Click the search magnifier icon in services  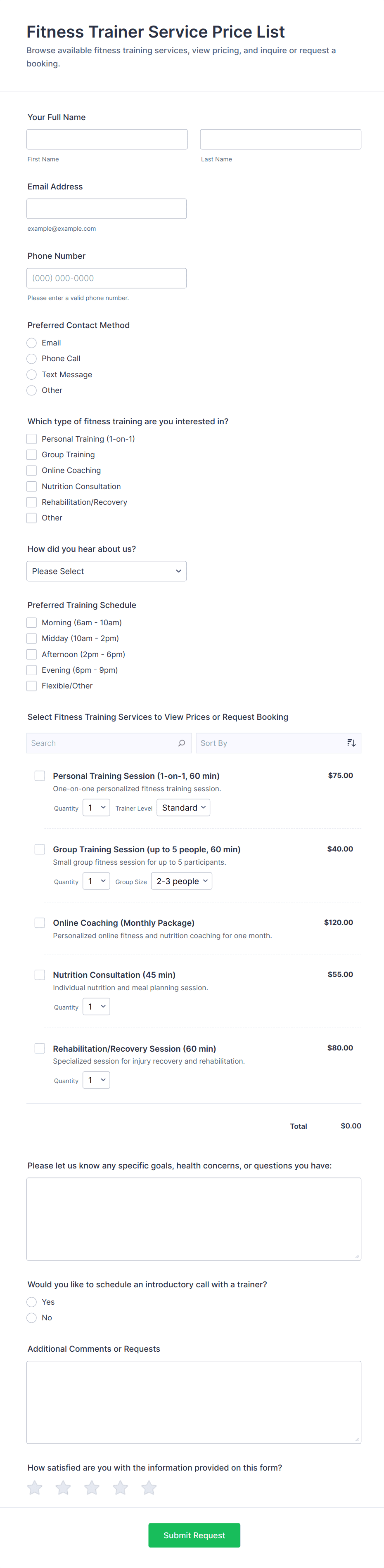point(181,743)
